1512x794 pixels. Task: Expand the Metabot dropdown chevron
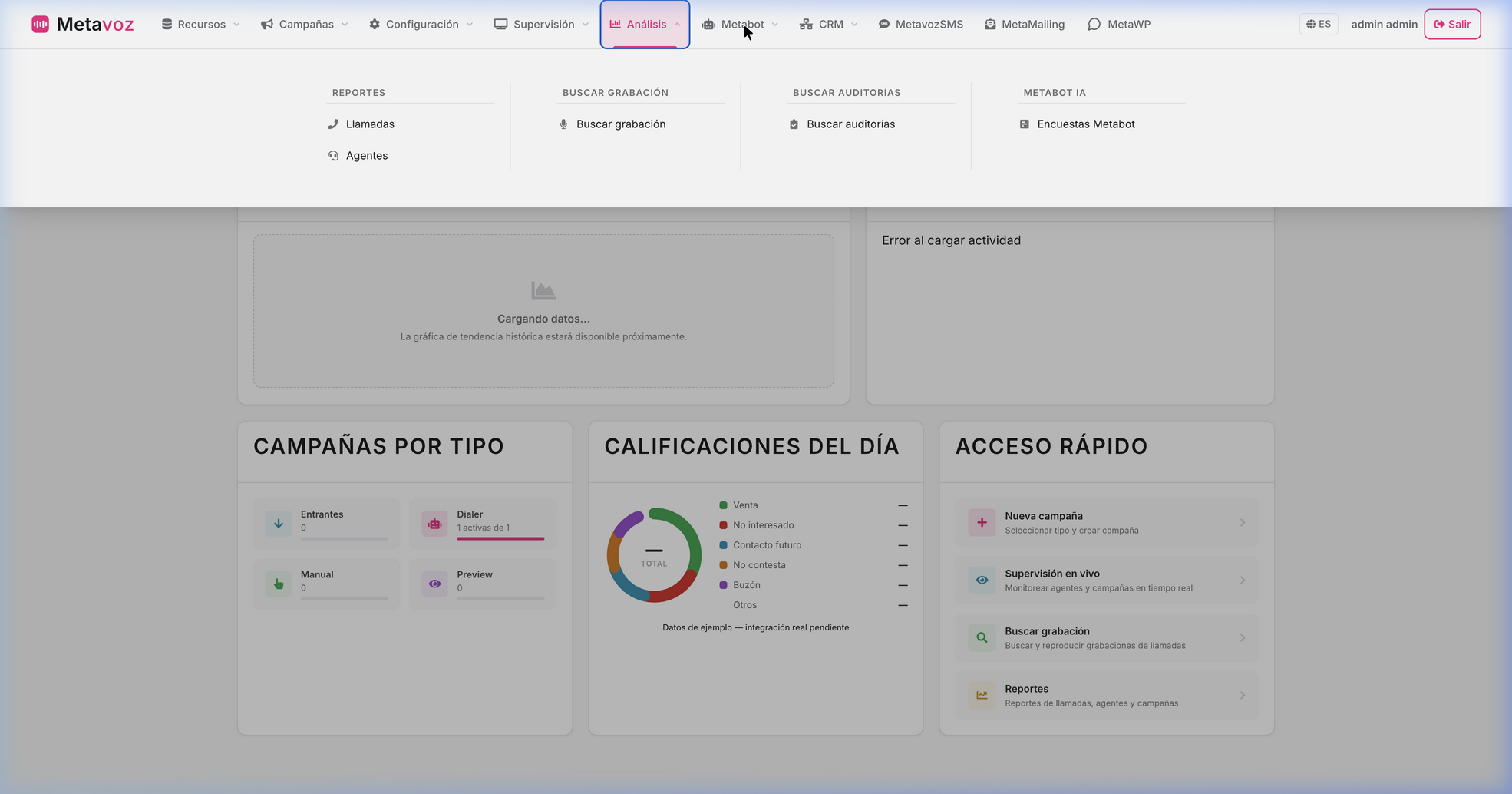(x=775, y=25)
